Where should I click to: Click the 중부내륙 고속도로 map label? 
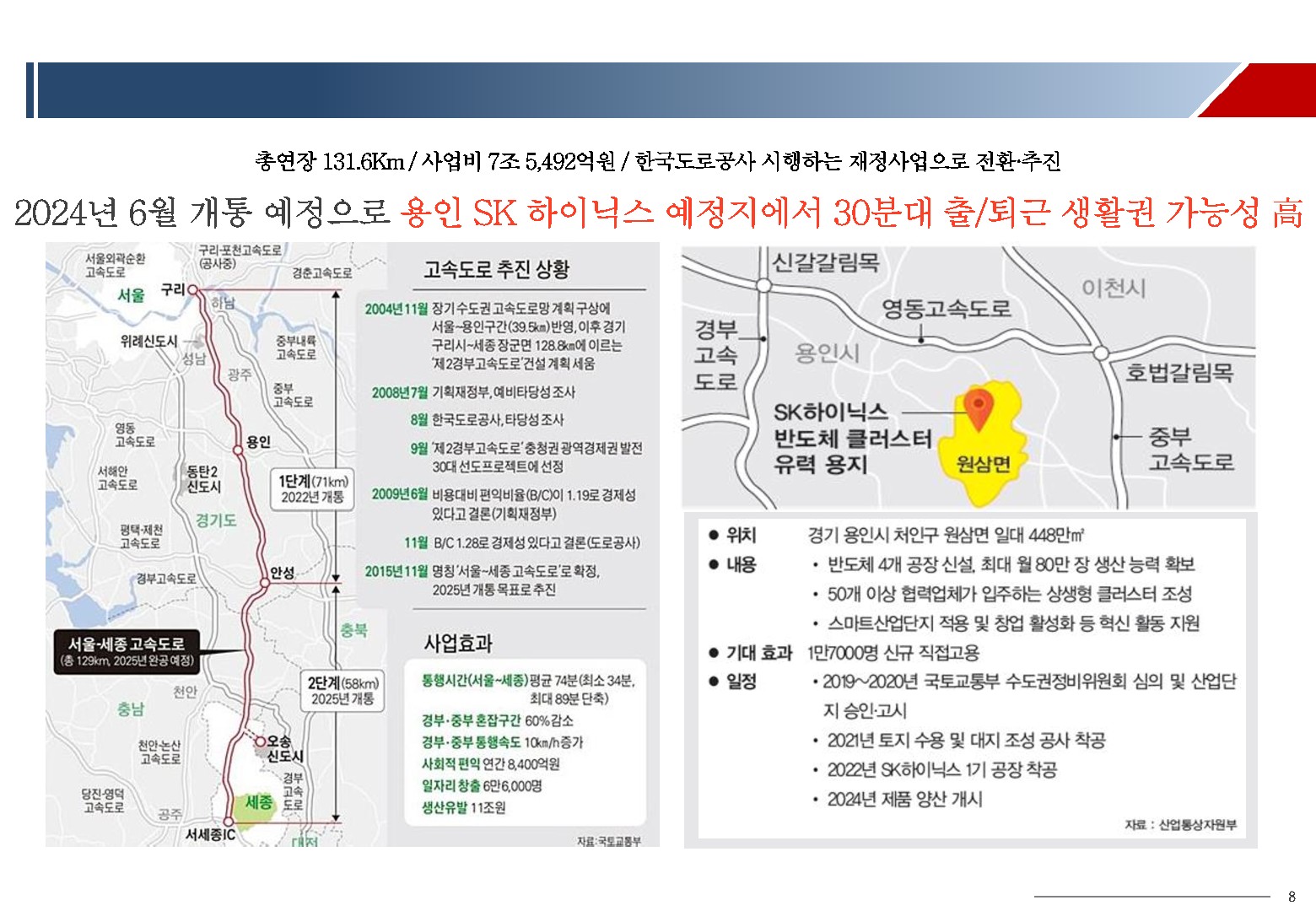click(295, 348)
